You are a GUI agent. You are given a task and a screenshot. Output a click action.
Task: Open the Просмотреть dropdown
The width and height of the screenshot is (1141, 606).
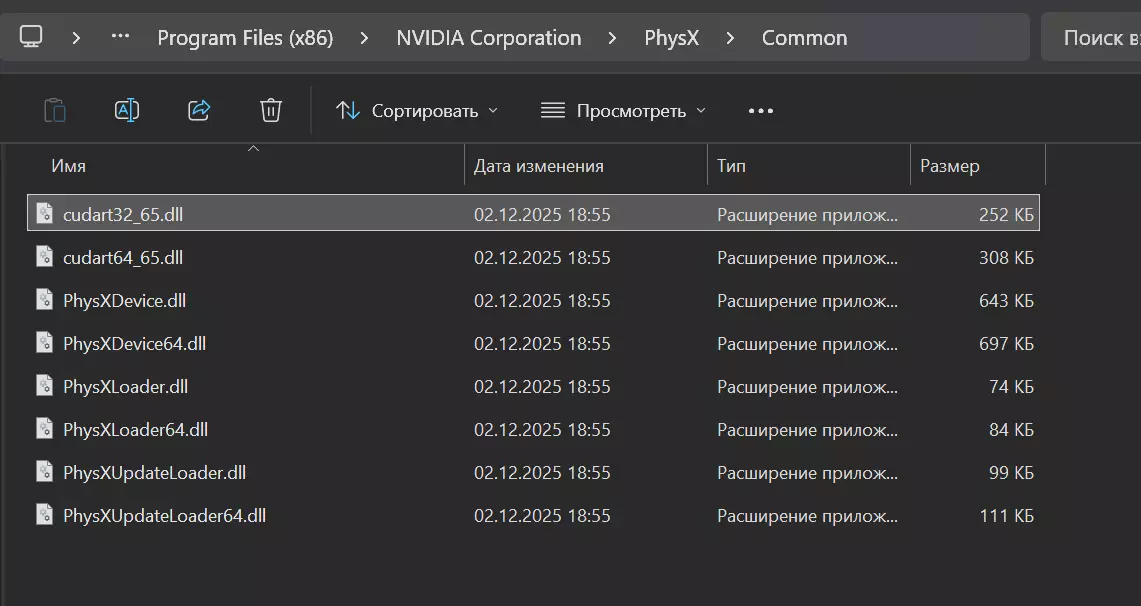tap(623, 111)
